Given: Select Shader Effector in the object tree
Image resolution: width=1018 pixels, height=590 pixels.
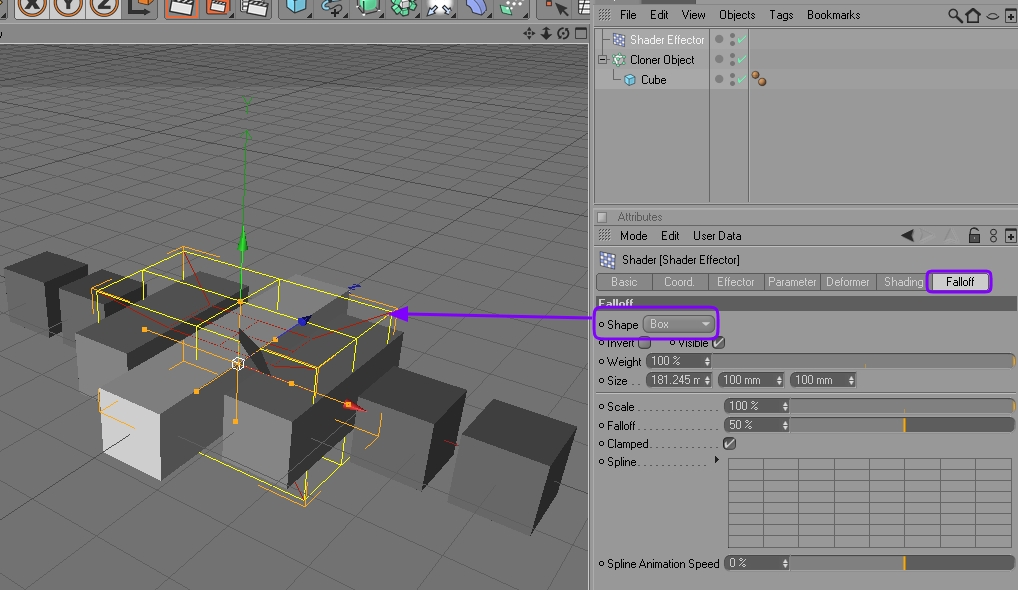Looking at the screenshot, I should (x=667, y=40).
